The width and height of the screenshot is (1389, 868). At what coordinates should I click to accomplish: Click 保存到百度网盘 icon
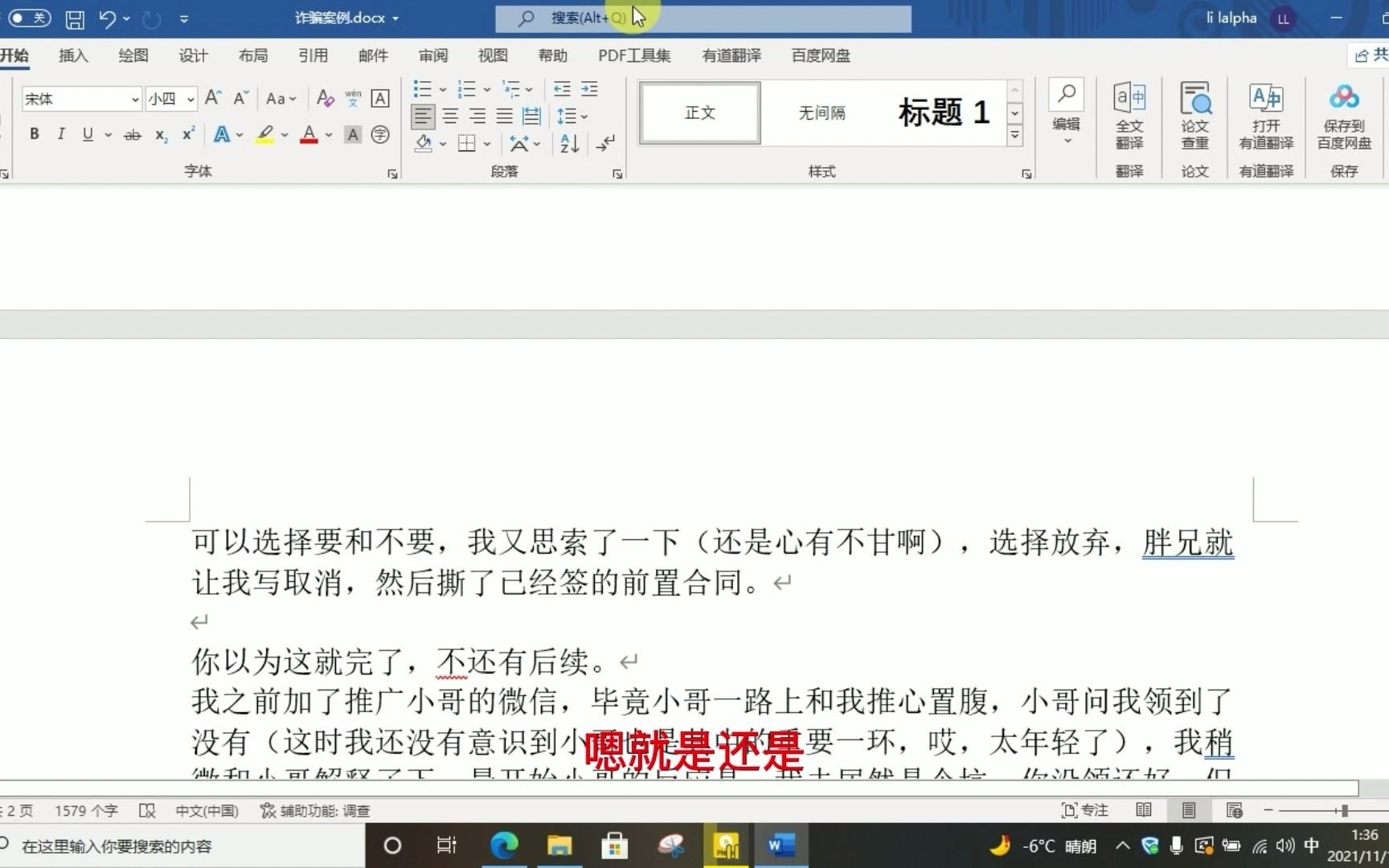tap(1344, 117)
